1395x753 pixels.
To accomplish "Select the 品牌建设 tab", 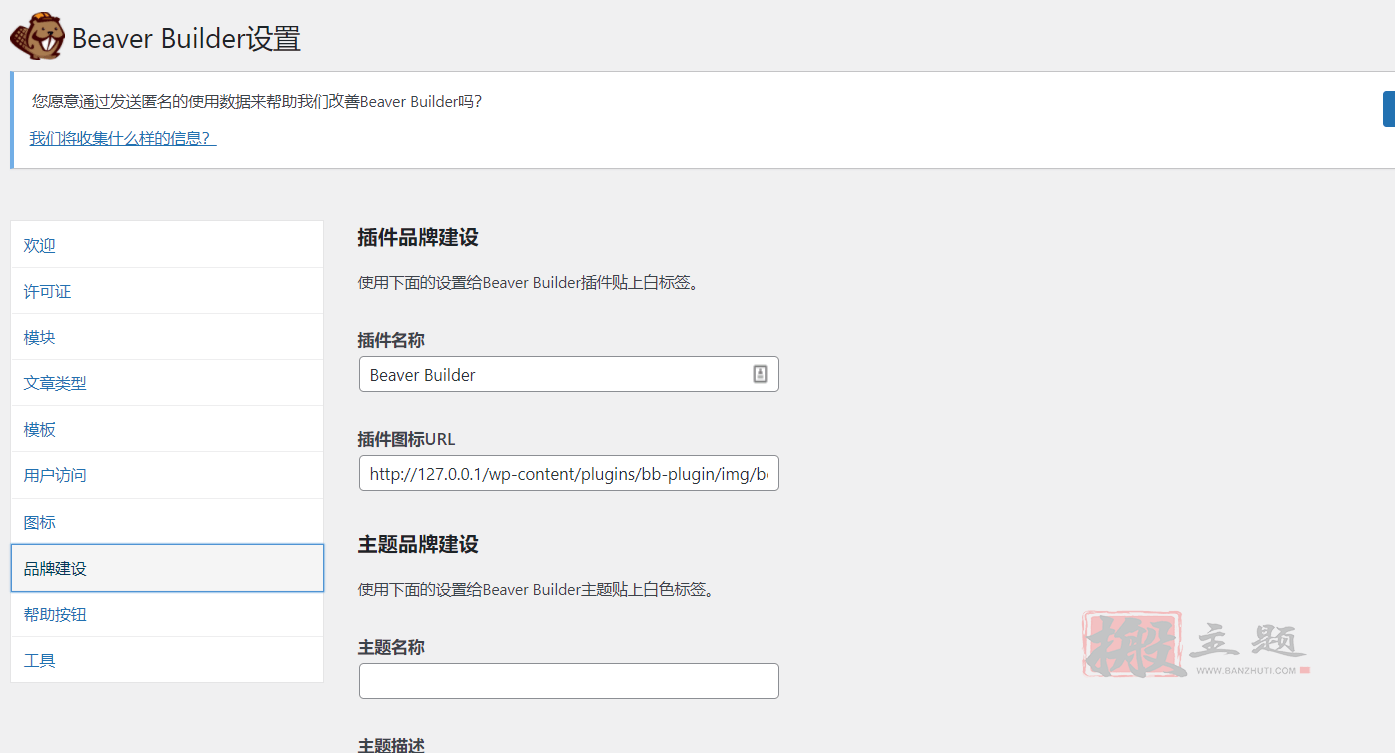I will tap(167, 568).
